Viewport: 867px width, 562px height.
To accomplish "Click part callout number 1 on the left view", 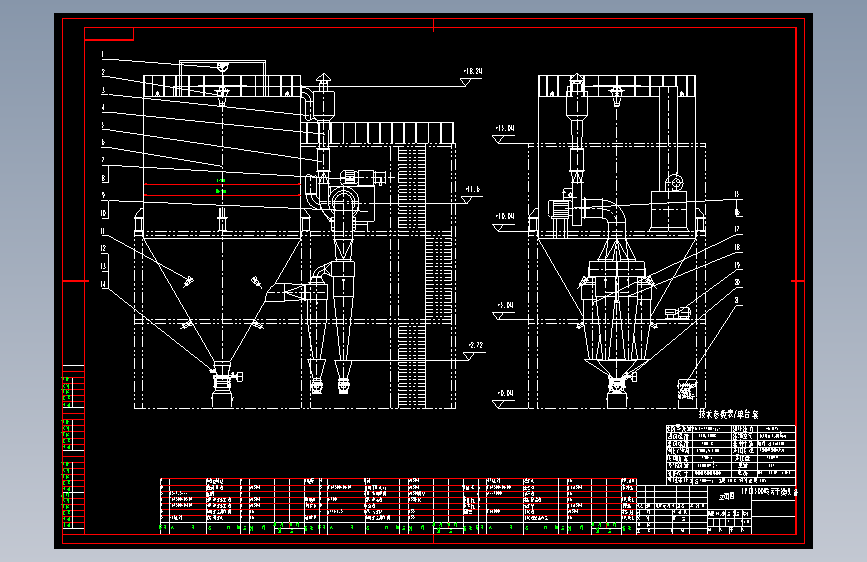I will (103, 54).
